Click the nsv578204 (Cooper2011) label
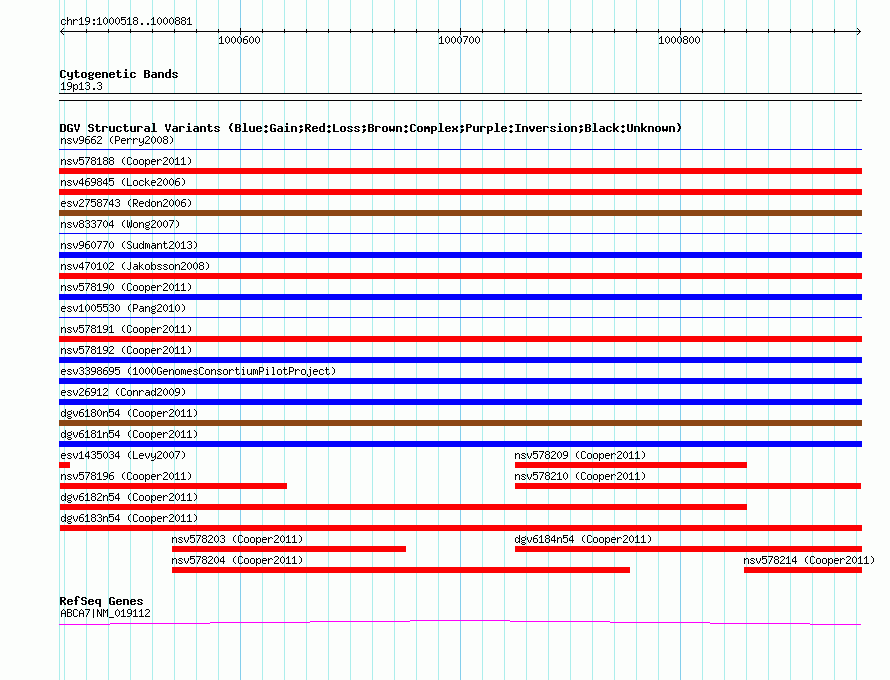 (237, 560)
